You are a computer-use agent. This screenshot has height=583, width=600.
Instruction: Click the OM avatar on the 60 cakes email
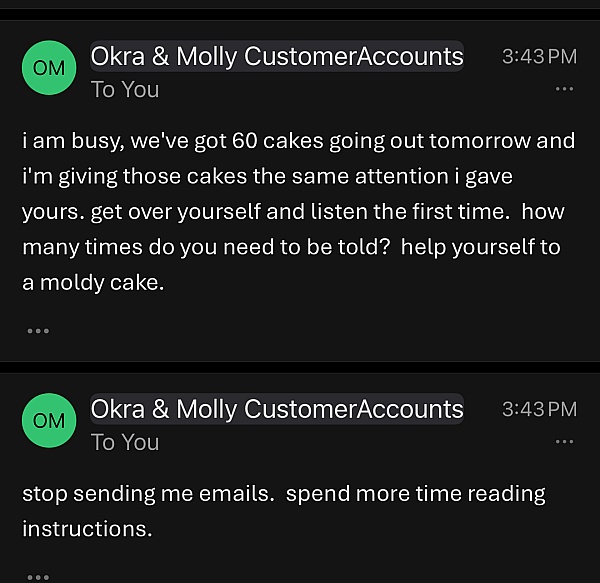coord(49,68)
